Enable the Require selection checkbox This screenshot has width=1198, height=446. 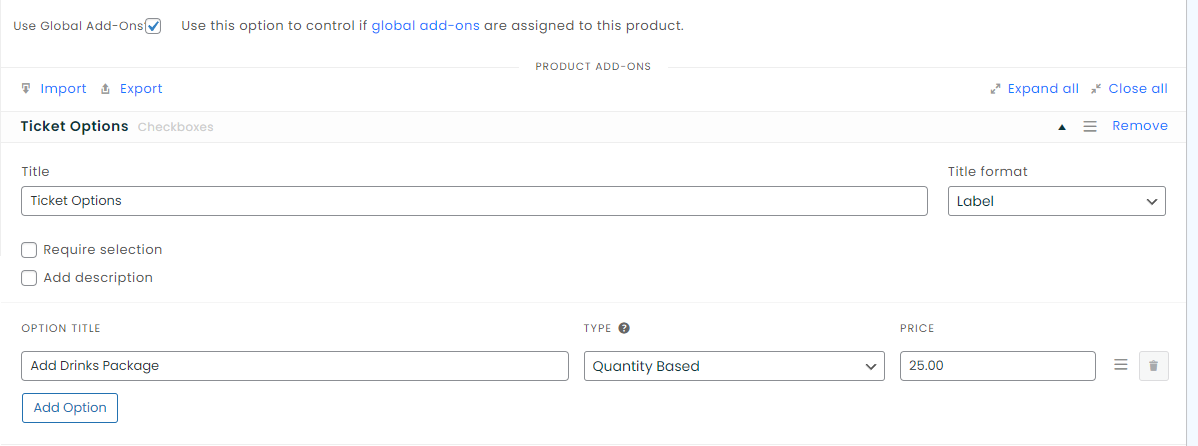pyautogui.click(x=29, y=250)
